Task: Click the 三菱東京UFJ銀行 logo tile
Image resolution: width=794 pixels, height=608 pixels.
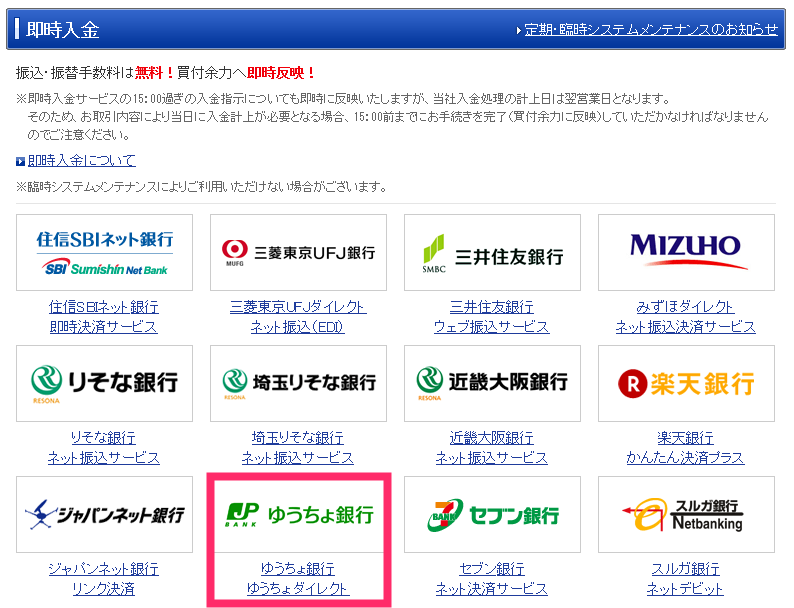Action: [298, 253]
